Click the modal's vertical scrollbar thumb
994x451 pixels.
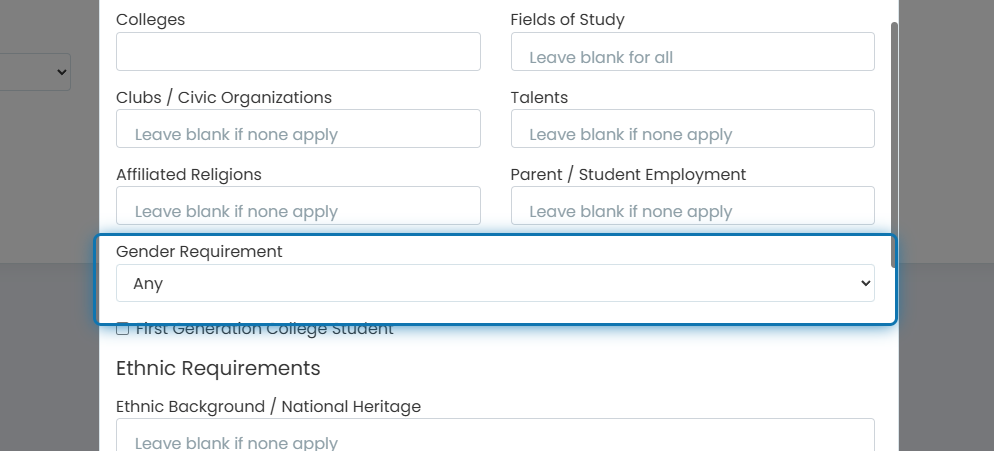[x=894, y=145]
